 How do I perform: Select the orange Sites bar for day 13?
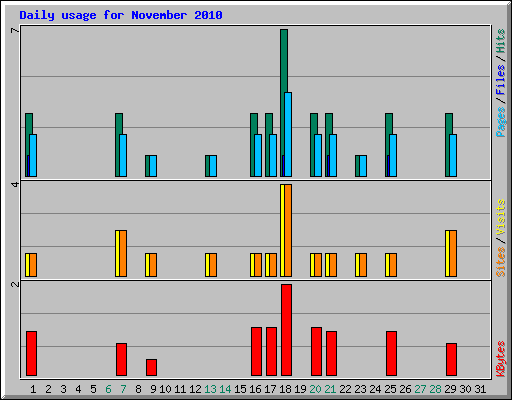[x=213, y=265]
